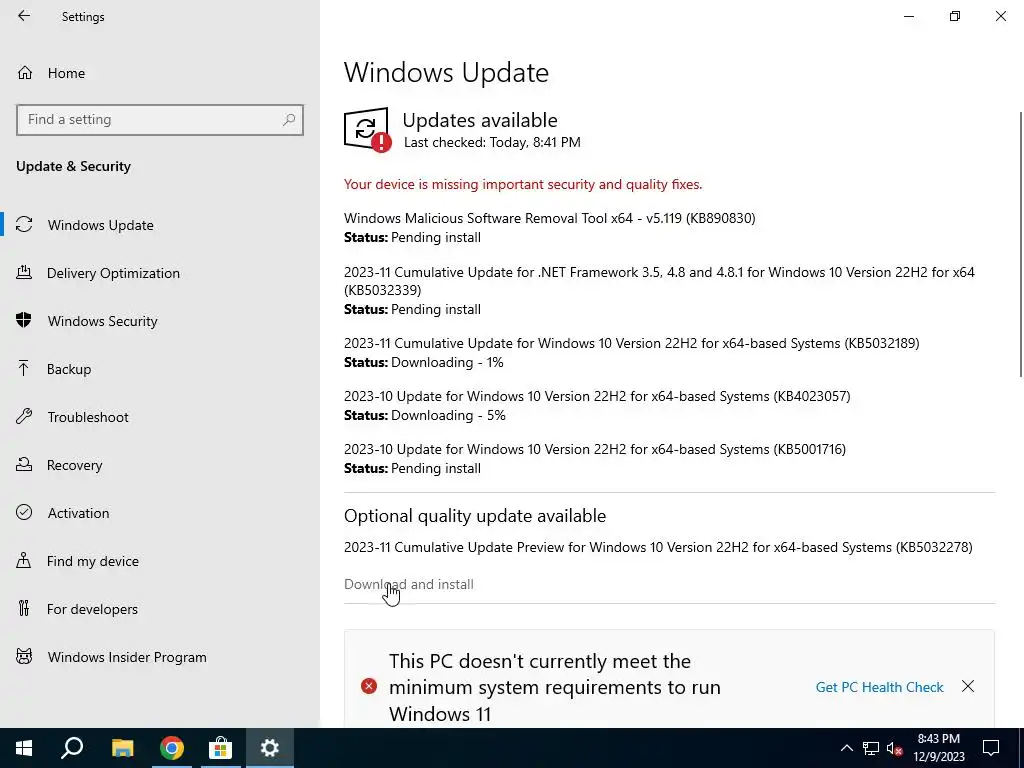Screen dimensions: 1024x768
Task: Click the KB5032278 preview update text
Action: 658,547
